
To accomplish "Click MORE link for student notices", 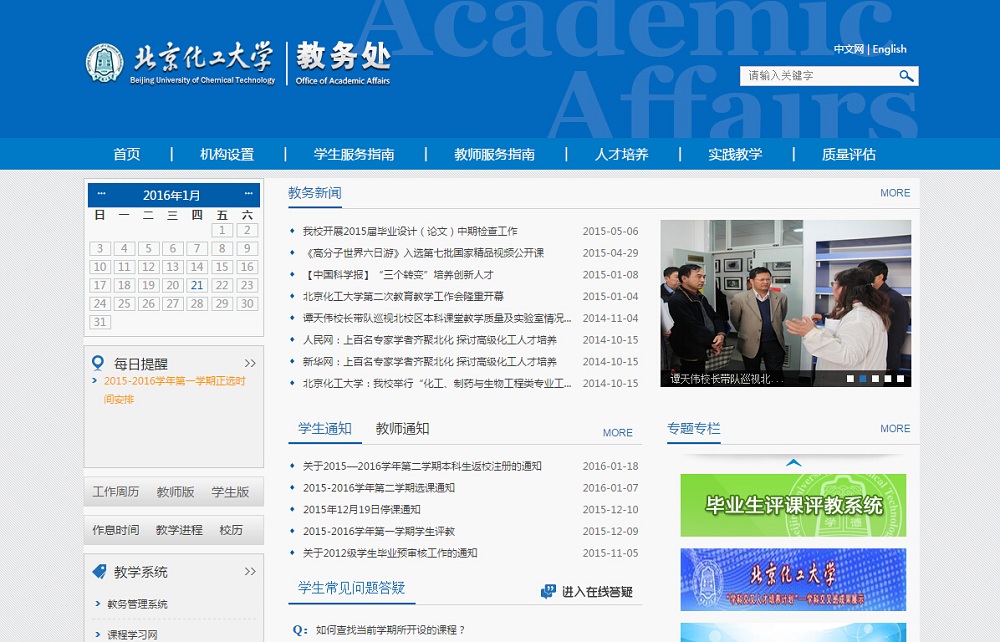I will click(x=617, y=433).
